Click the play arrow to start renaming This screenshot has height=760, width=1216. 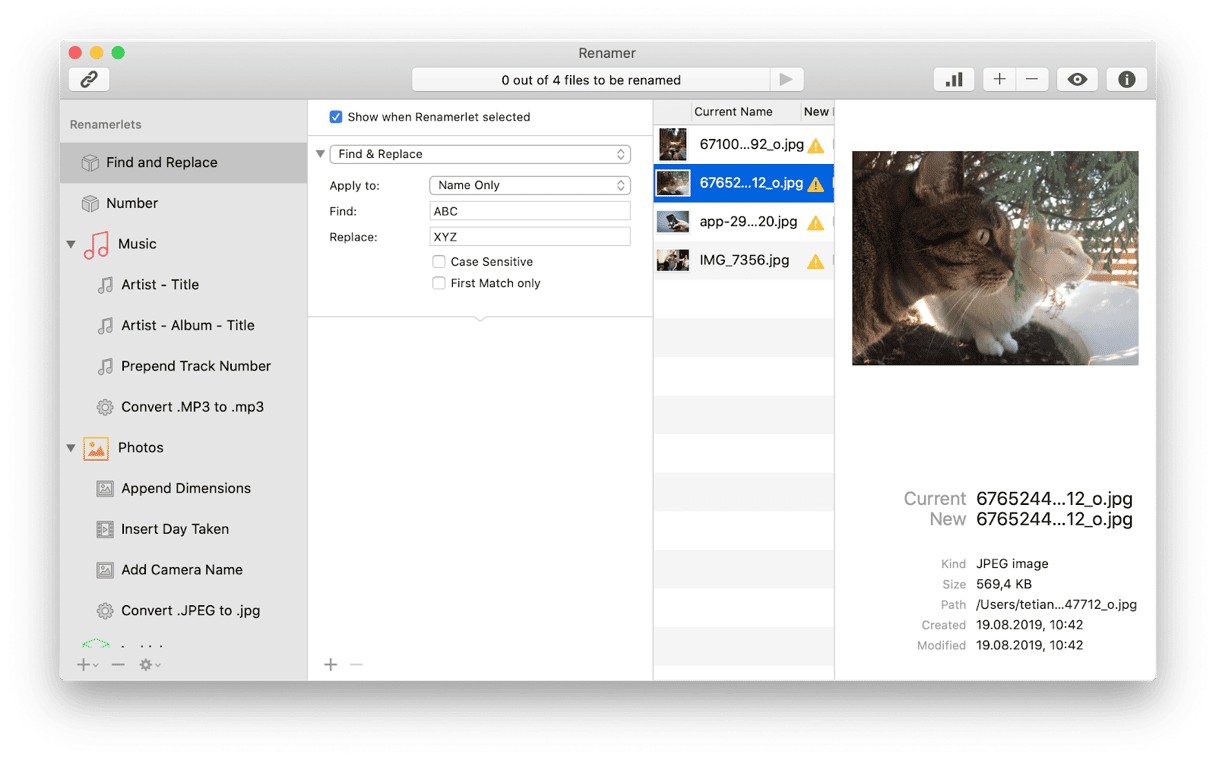pos(786,80)
